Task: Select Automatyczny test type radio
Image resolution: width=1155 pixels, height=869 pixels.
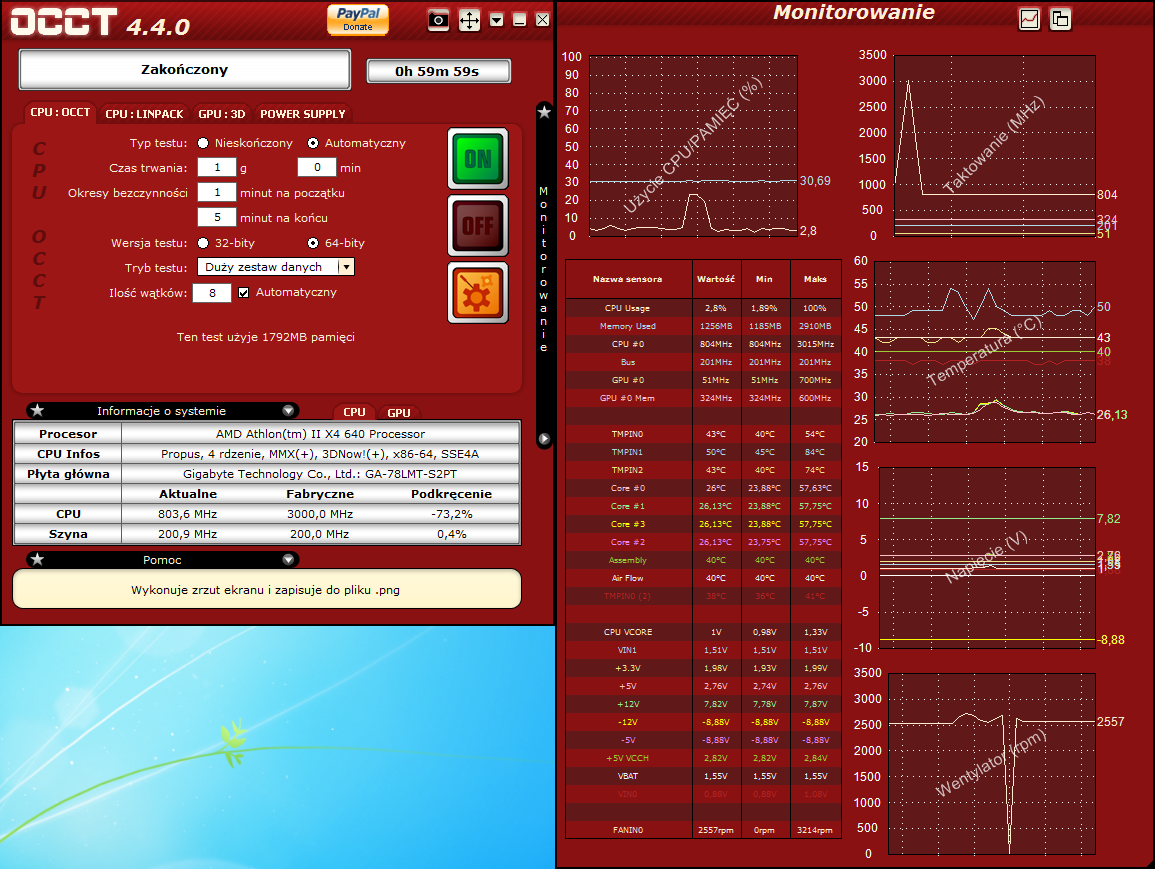Action: point(313,143)
